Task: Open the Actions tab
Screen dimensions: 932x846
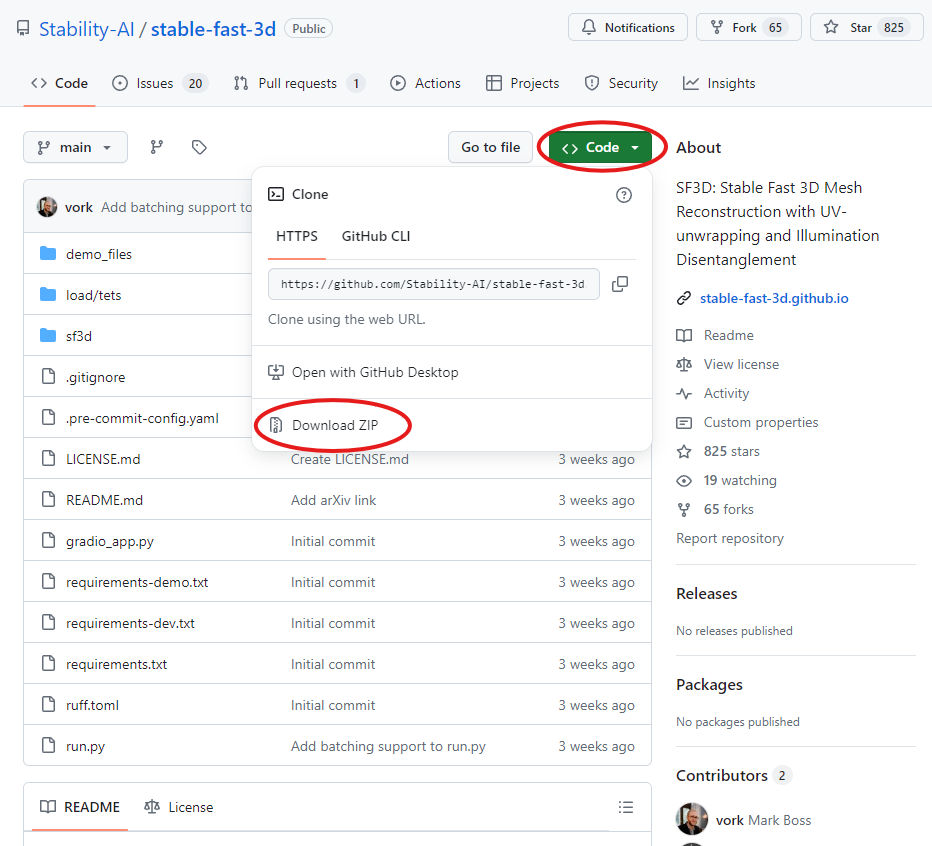Action: click(x=425, y=83)
